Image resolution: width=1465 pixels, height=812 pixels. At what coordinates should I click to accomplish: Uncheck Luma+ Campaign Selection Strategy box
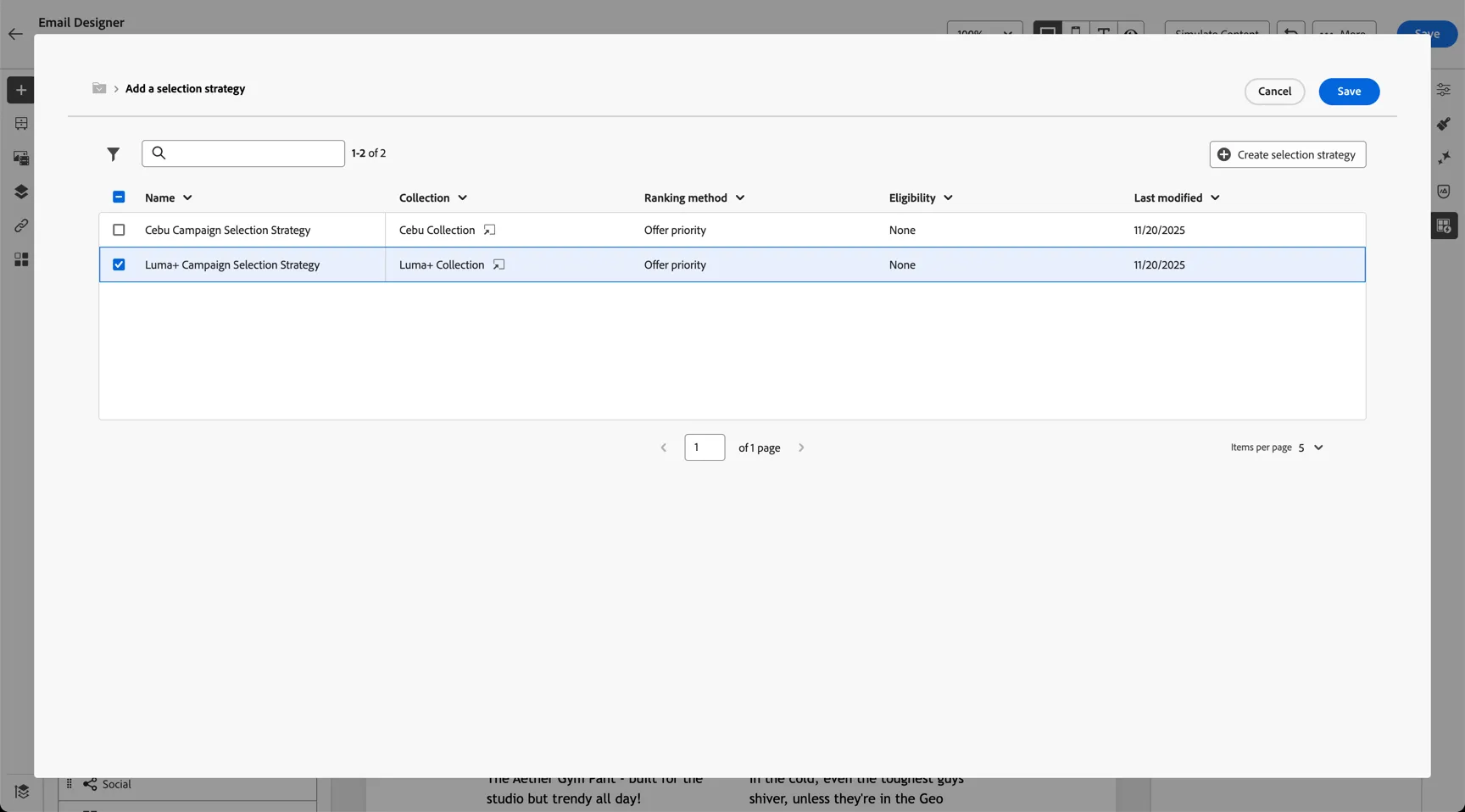coord(119,264)
